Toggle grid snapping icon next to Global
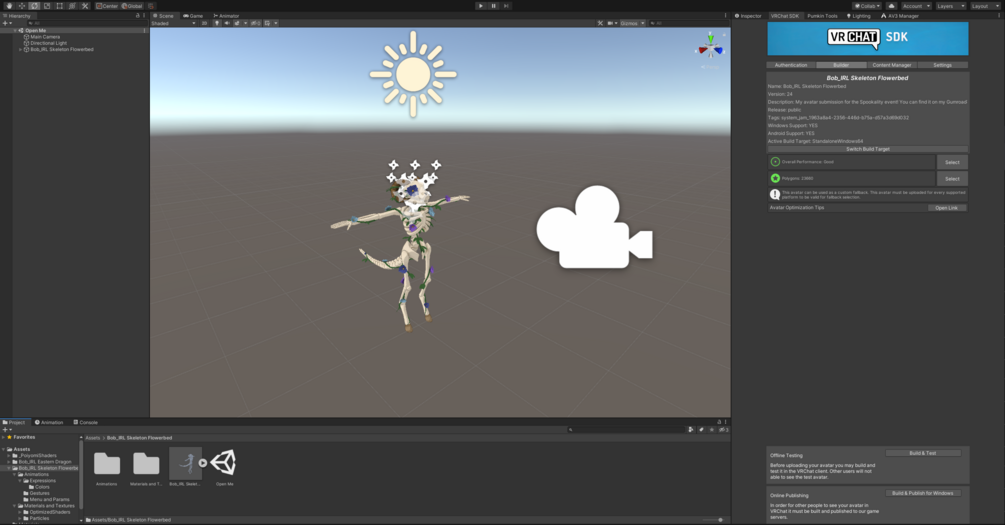Image resolution: width=1005 pixels, height=525 pixels. tap(151, 6)
